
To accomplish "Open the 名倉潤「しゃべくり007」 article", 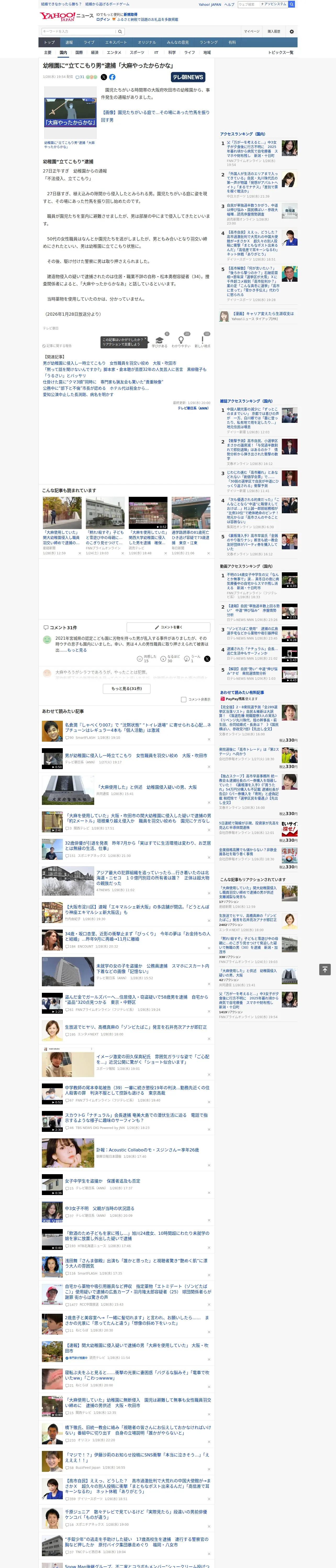I will click(x=138, y=727).
